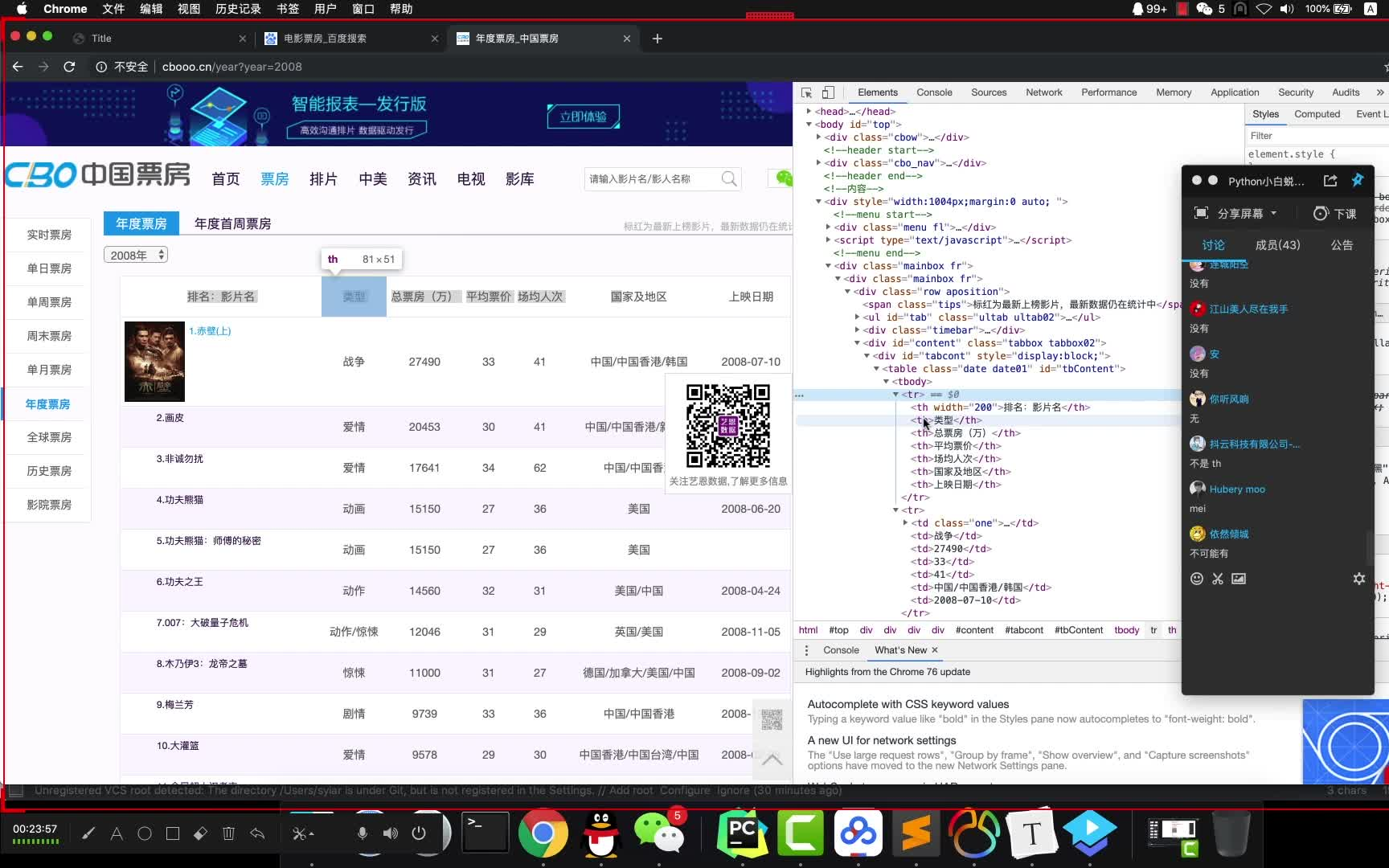Expand the td class one node
The height and width of the screenshot is (868, 1389).
pyautogui.click(x=905, y=523)
